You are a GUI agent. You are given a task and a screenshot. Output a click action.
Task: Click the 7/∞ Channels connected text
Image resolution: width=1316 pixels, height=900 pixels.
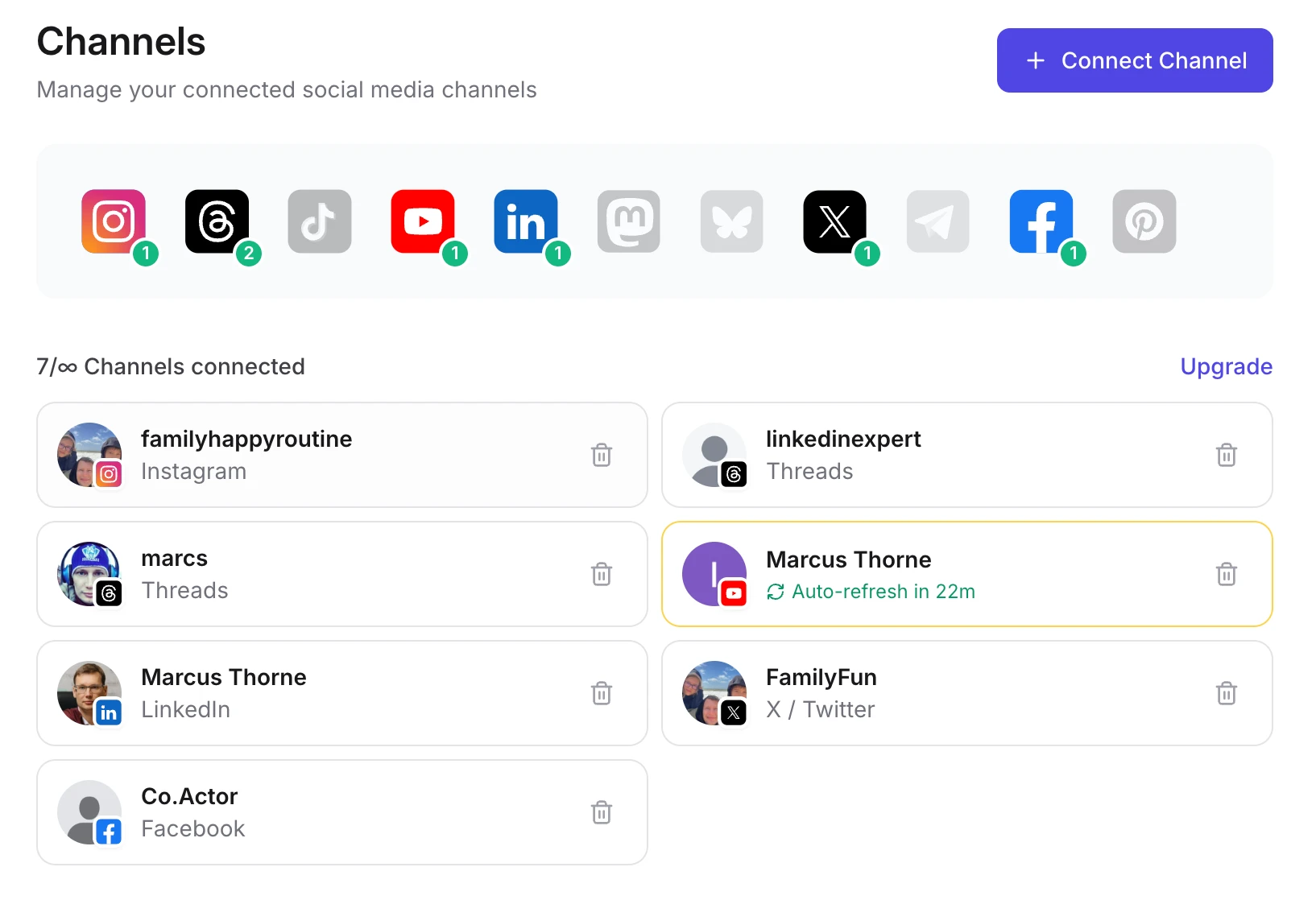(x=171, y=366)
